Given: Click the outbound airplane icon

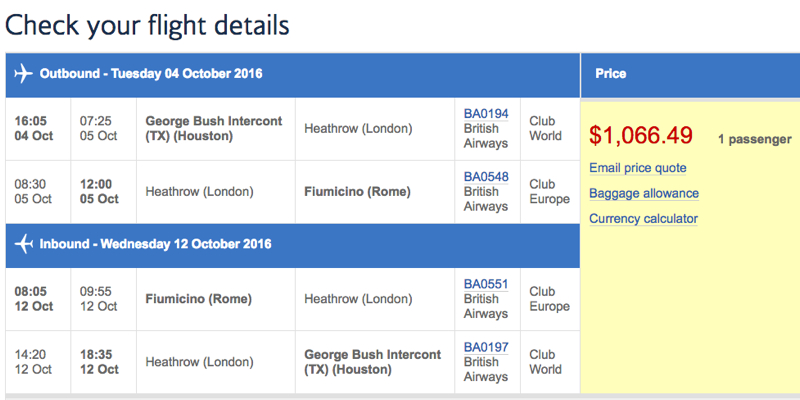Looking at the screenshot, I should [23, 74].
